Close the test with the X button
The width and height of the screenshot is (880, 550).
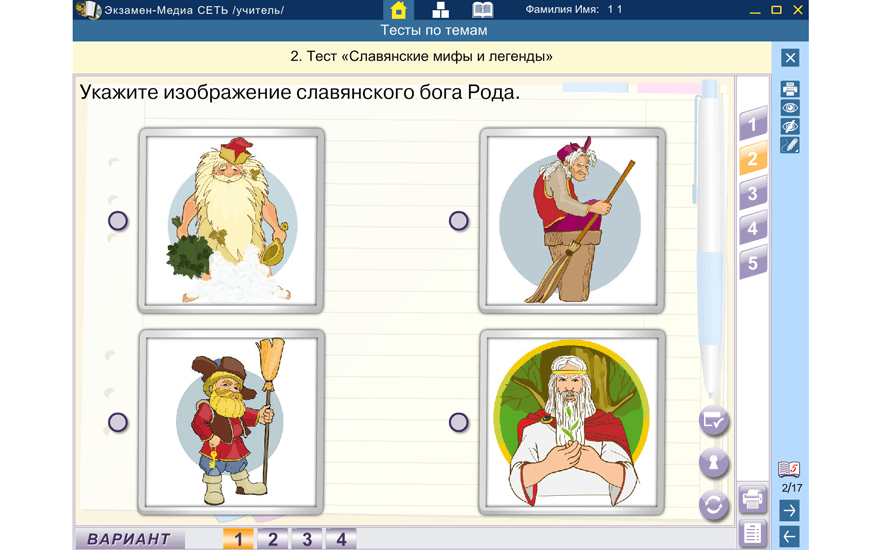coord(790,58)
